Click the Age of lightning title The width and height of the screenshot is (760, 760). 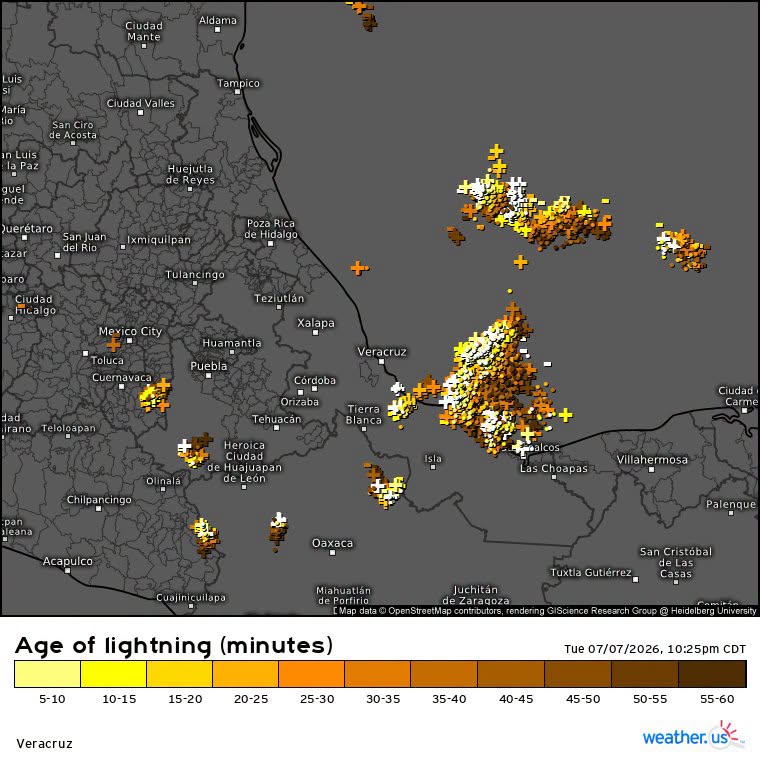[x=174, y=646]
